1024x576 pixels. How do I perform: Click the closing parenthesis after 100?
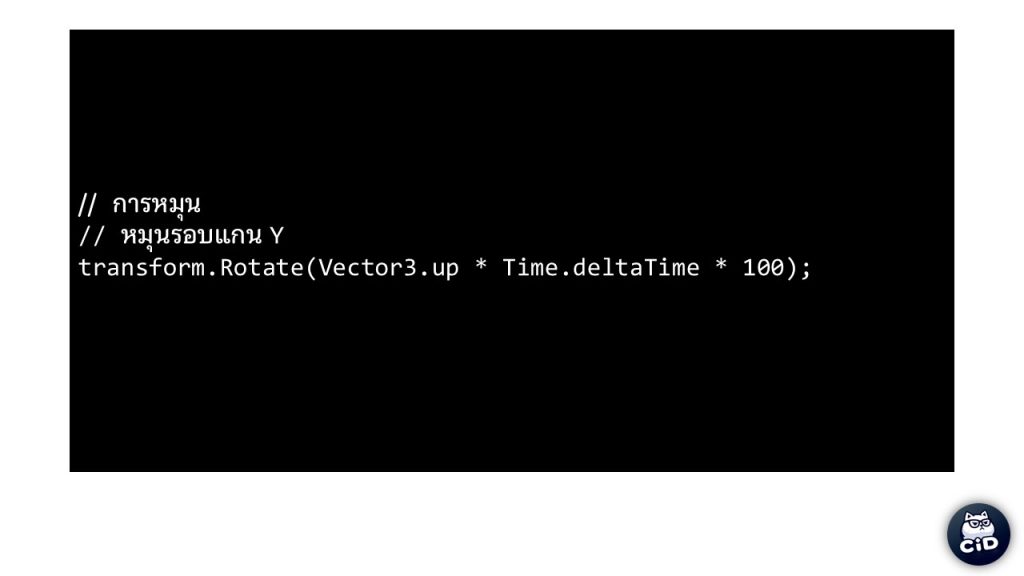pyautogui.click(x=792, y=268)
